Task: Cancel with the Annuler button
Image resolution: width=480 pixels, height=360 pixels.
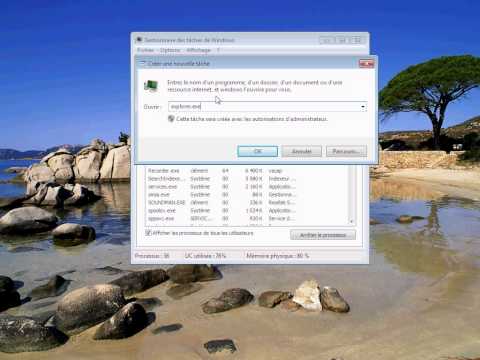Action: [302, 151]
